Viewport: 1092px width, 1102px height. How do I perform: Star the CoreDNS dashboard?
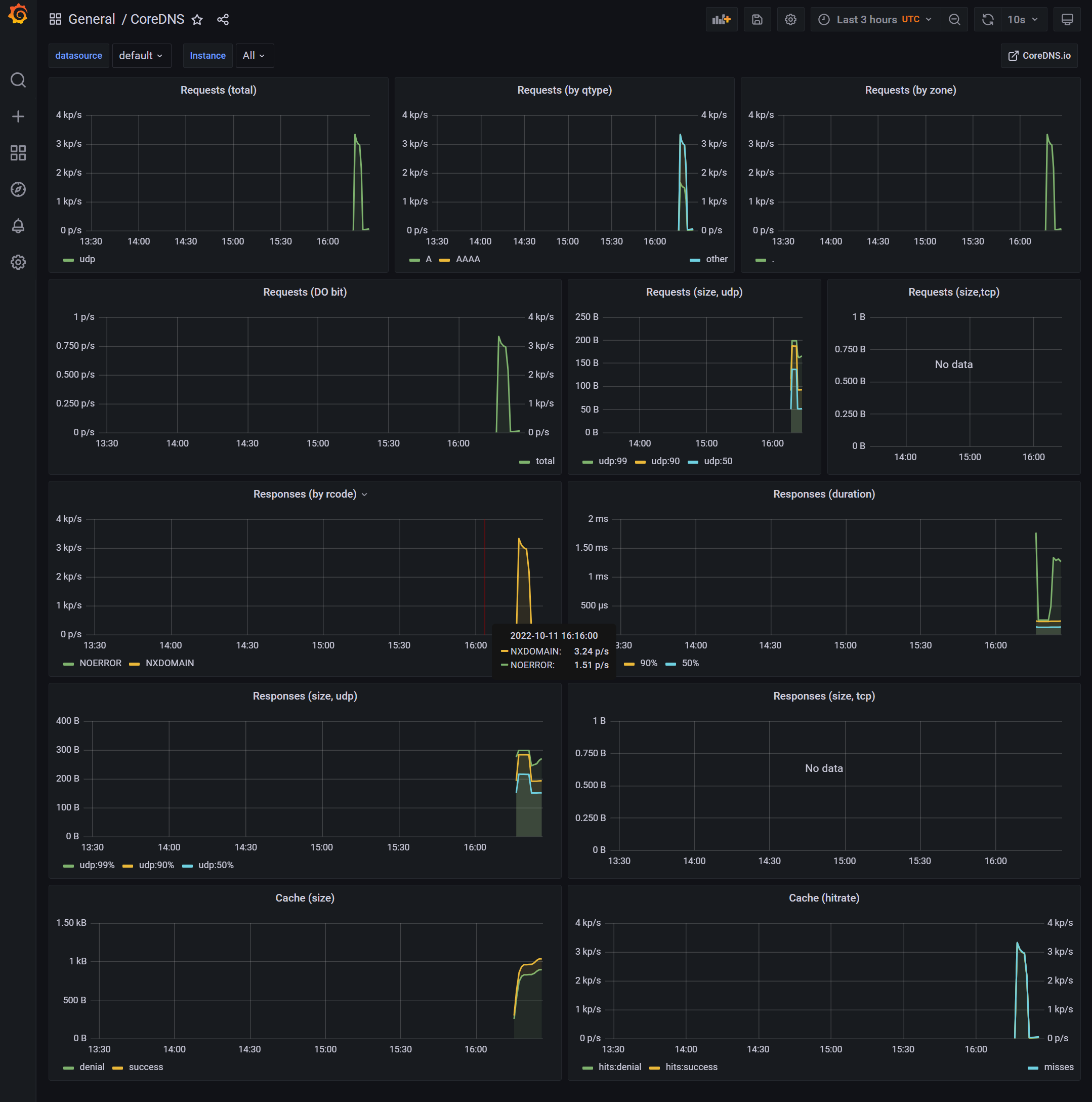tap(197, 19)
